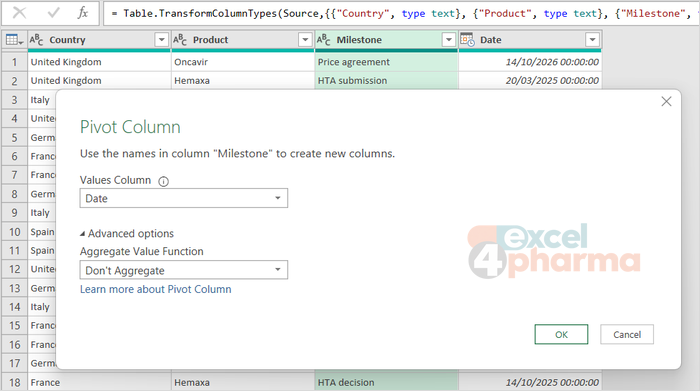Select the 14/10/2025 00:00:00 date cell
This screenshot has width=700, height=391.
point(530,383)
